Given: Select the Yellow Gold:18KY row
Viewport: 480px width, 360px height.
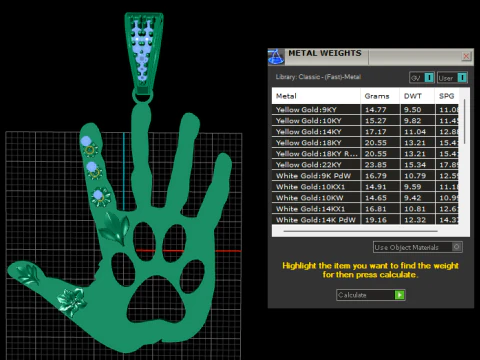Looking at the screenshot, I should point(365,143).
